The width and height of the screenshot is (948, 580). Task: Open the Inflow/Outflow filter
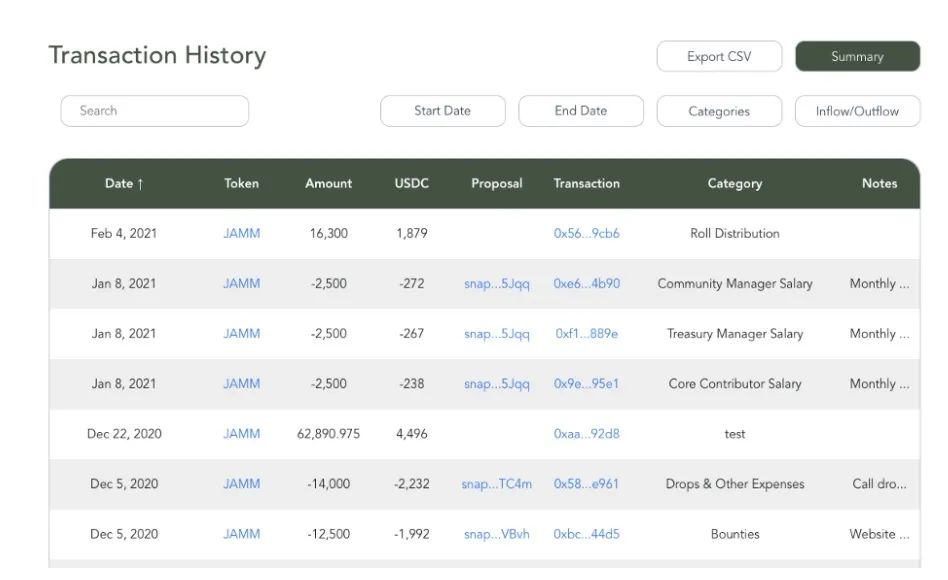(x=857, y=112)
